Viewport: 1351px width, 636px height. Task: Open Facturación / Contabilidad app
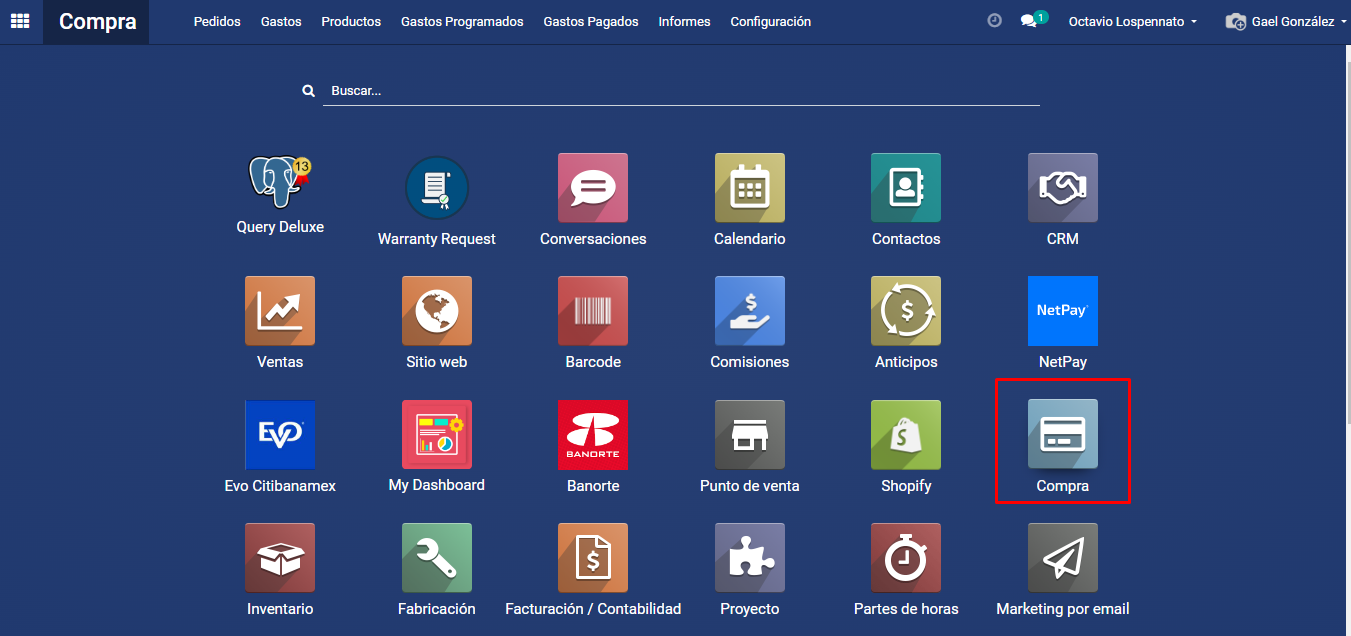593,558
